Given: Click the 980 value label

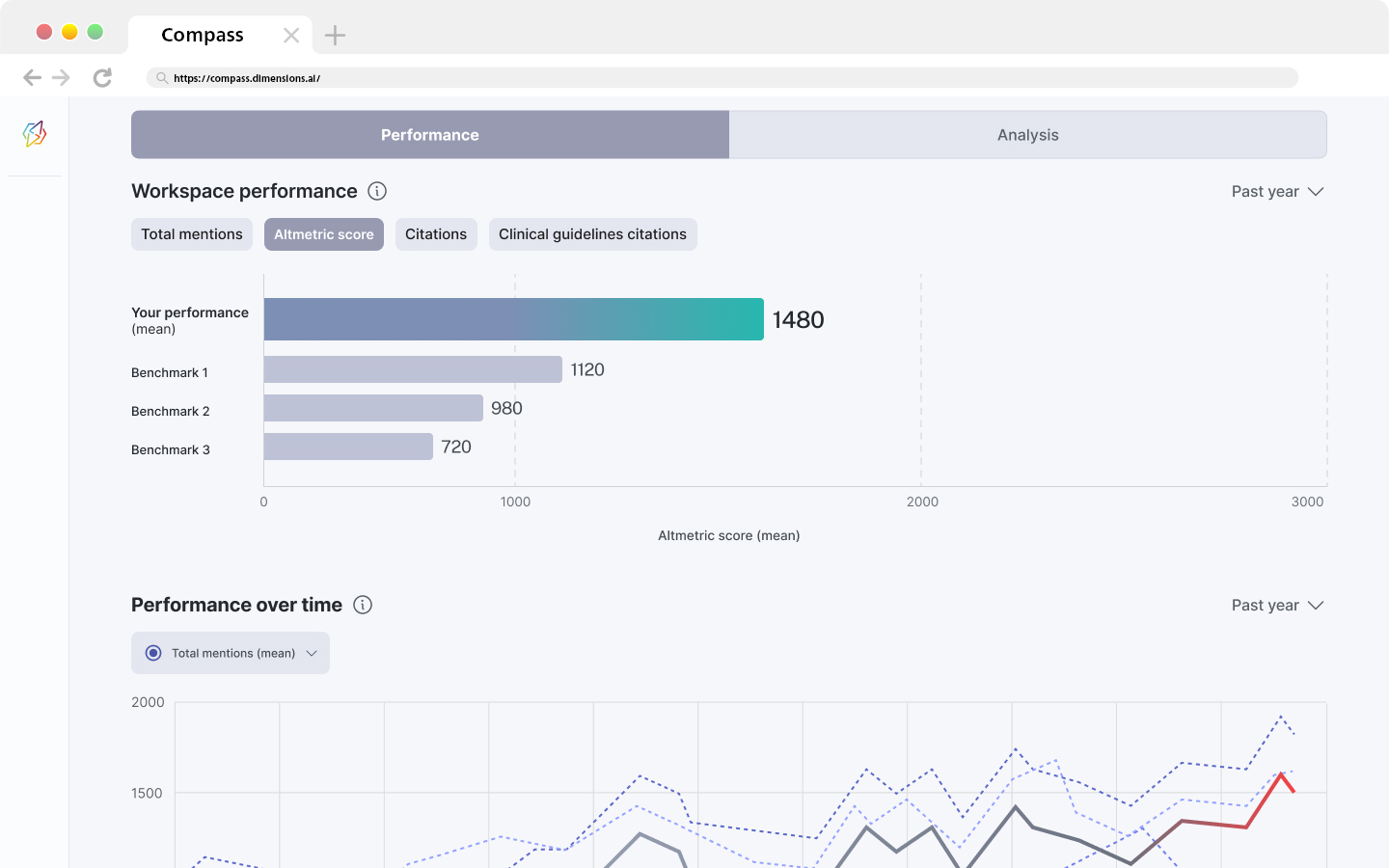Looking at the screenshot, I should (506, 409).
